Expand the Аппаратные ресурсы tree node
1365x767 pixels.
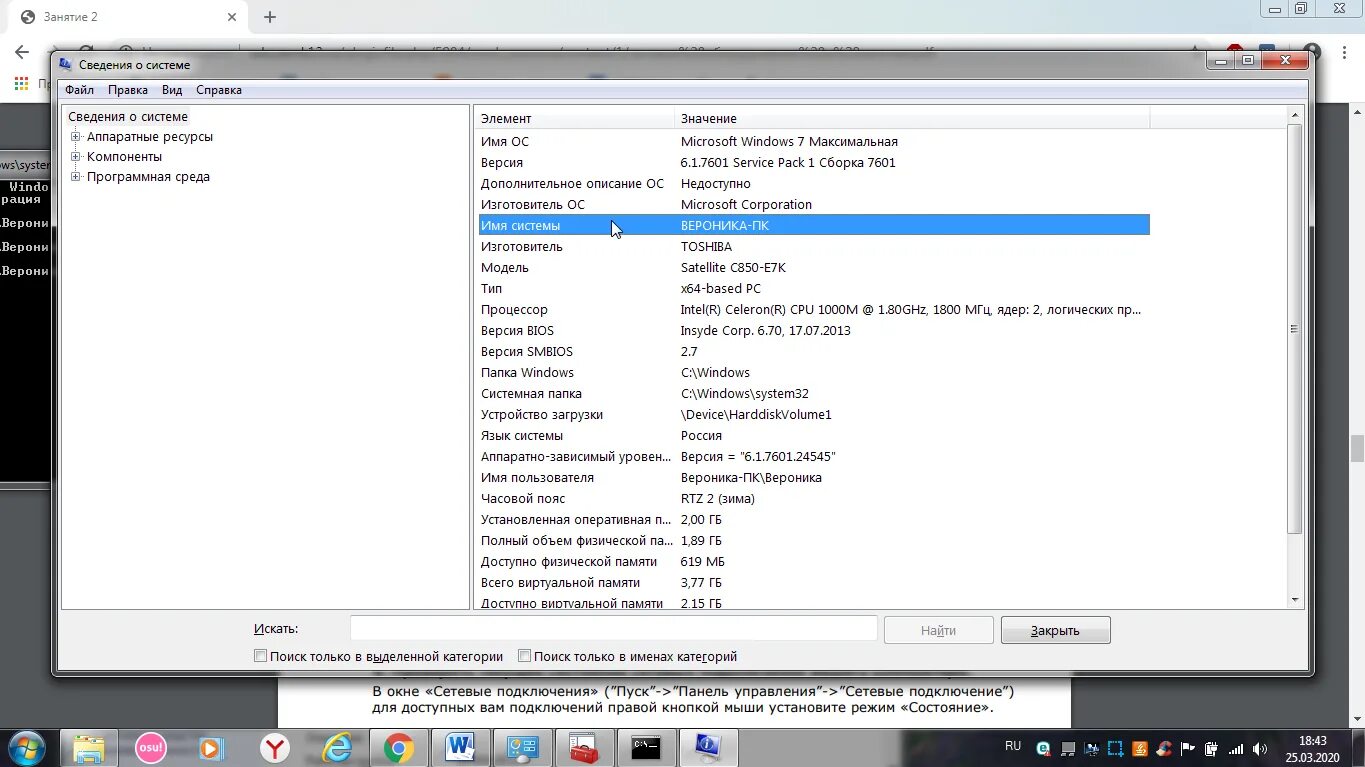[76, 137]
